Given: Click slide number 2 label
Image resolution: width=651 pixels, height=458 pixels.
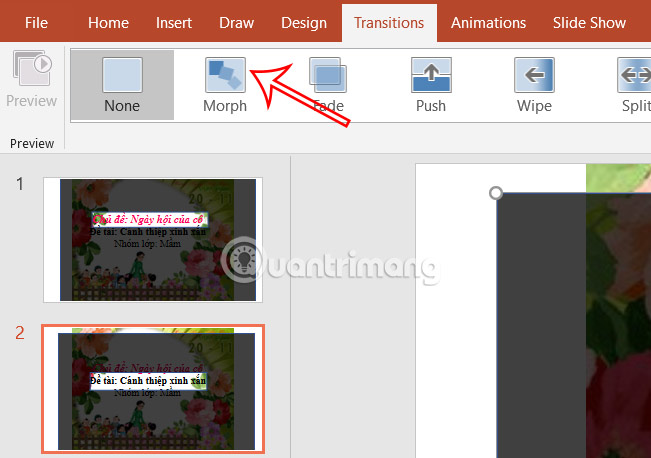Looking at the screenshot, I should (20, 333).
